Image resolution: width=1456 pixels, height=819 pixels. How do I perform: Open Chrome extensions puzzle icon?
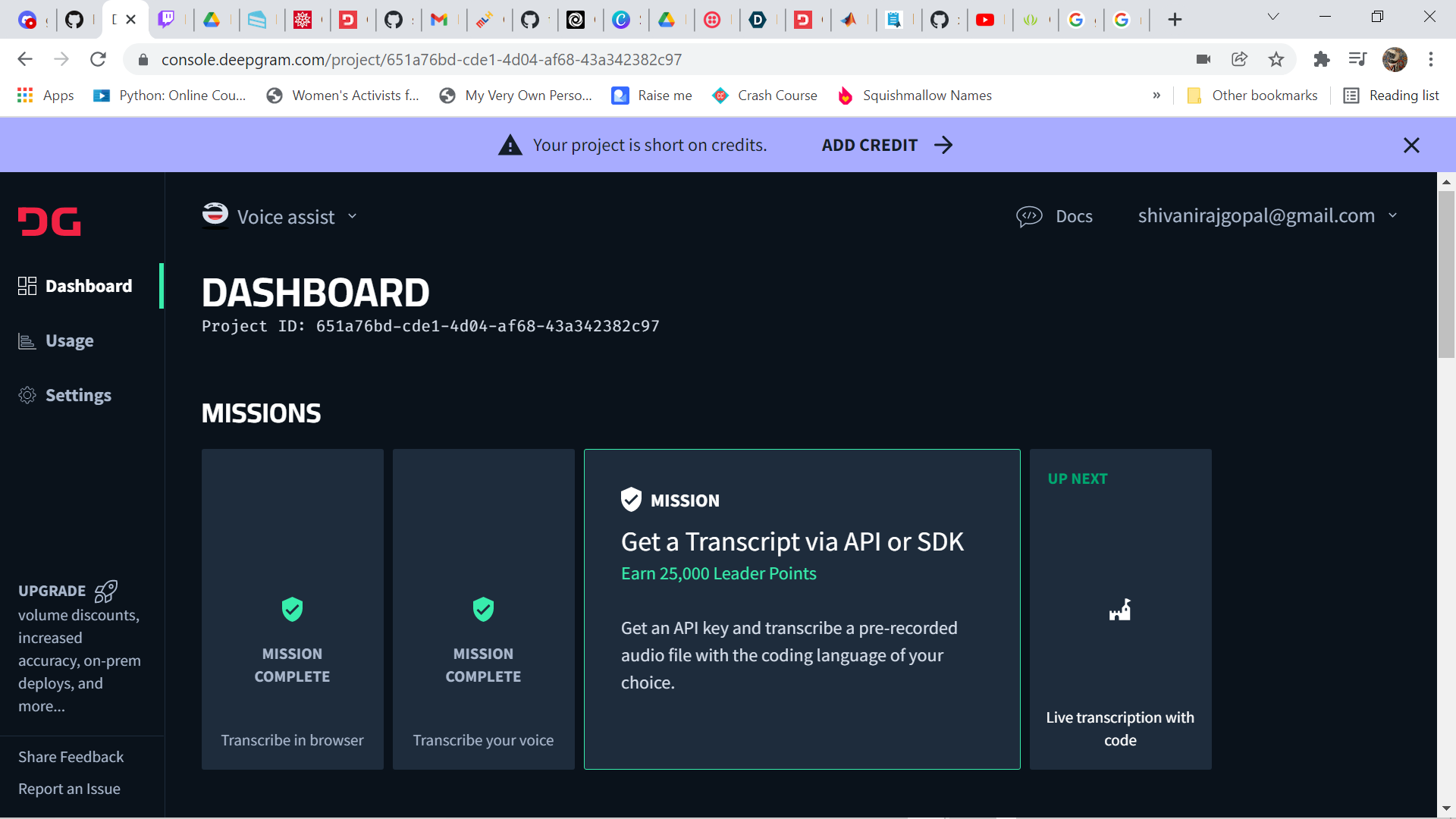1321,59
